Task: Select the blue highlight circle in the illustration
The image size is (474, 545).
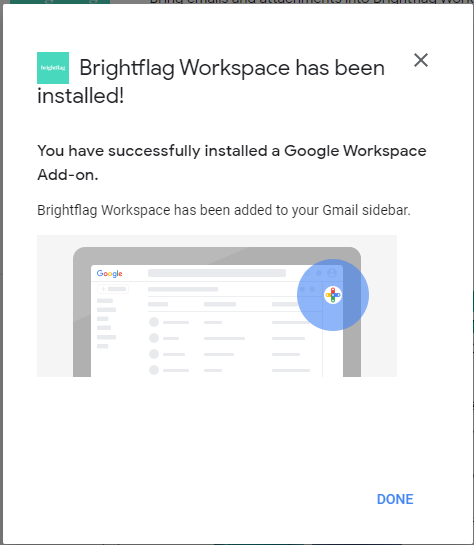Action: click(x=333, y=295)
